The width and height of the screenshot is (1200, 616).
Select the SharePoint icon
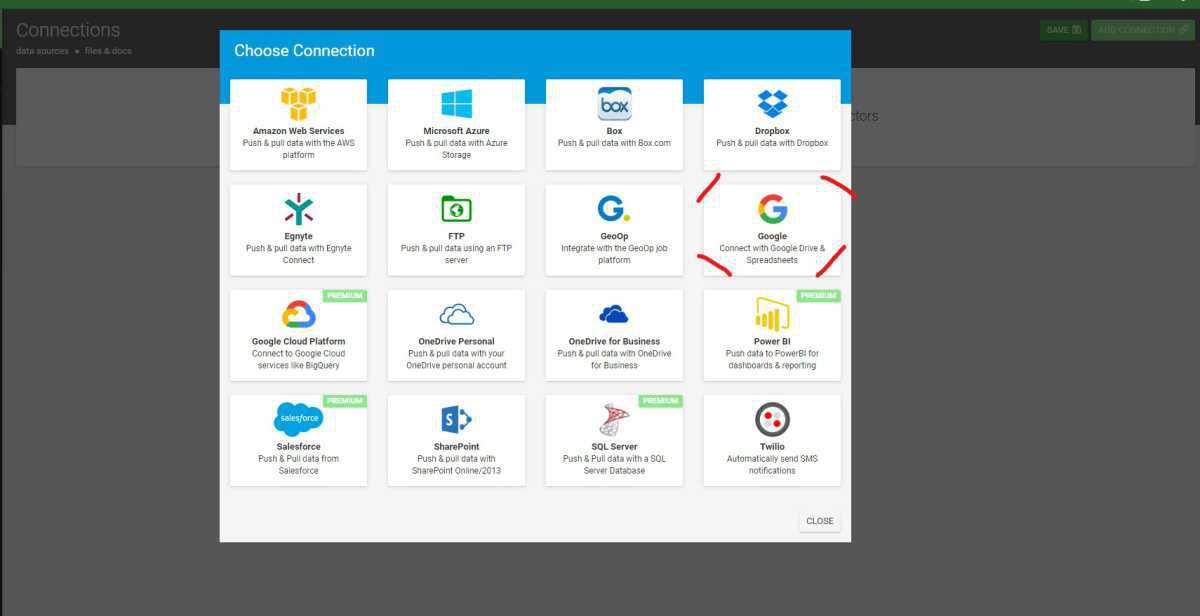[456, 419]
